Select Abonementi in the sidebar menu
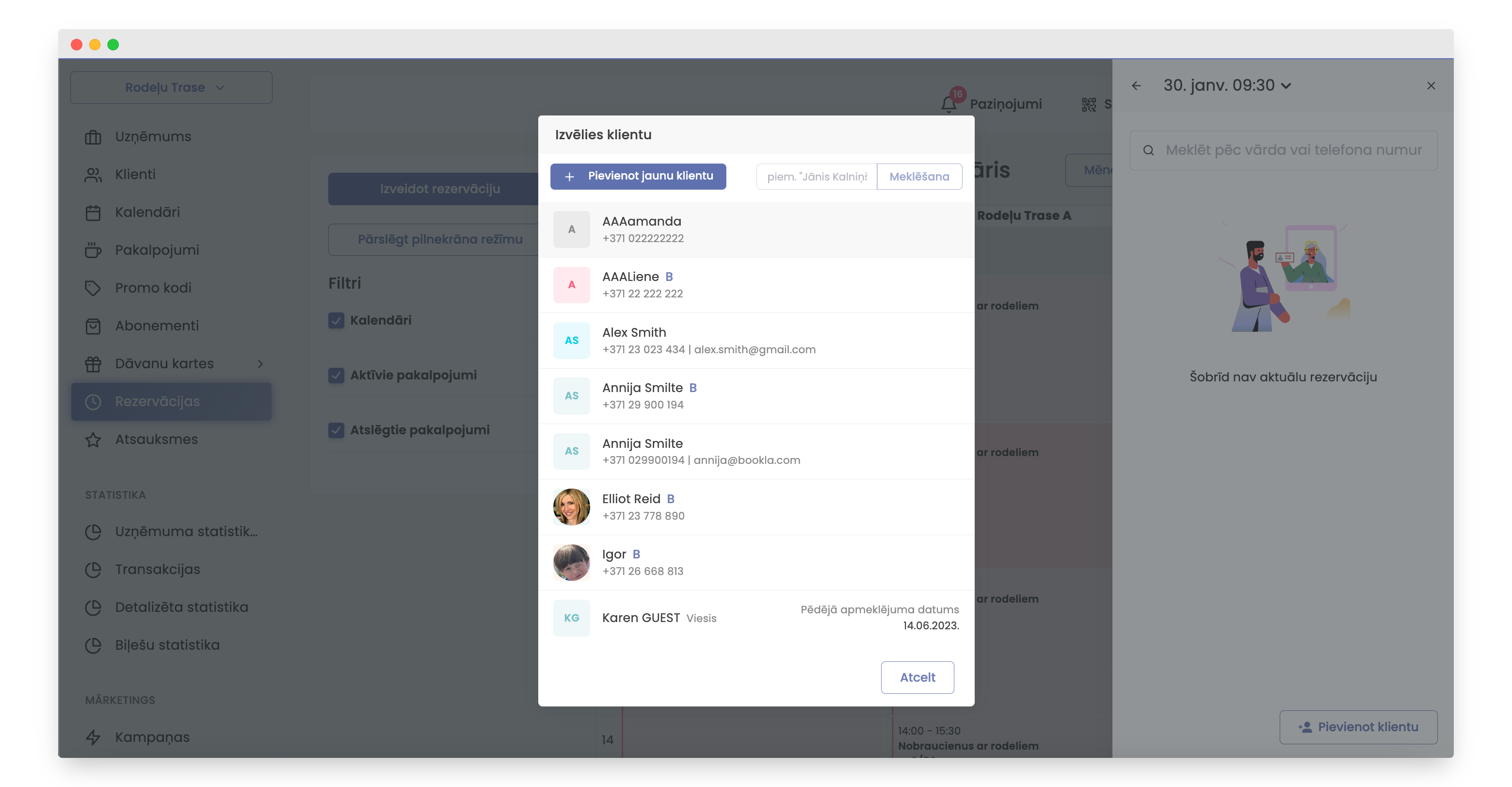 pos(157,326)
